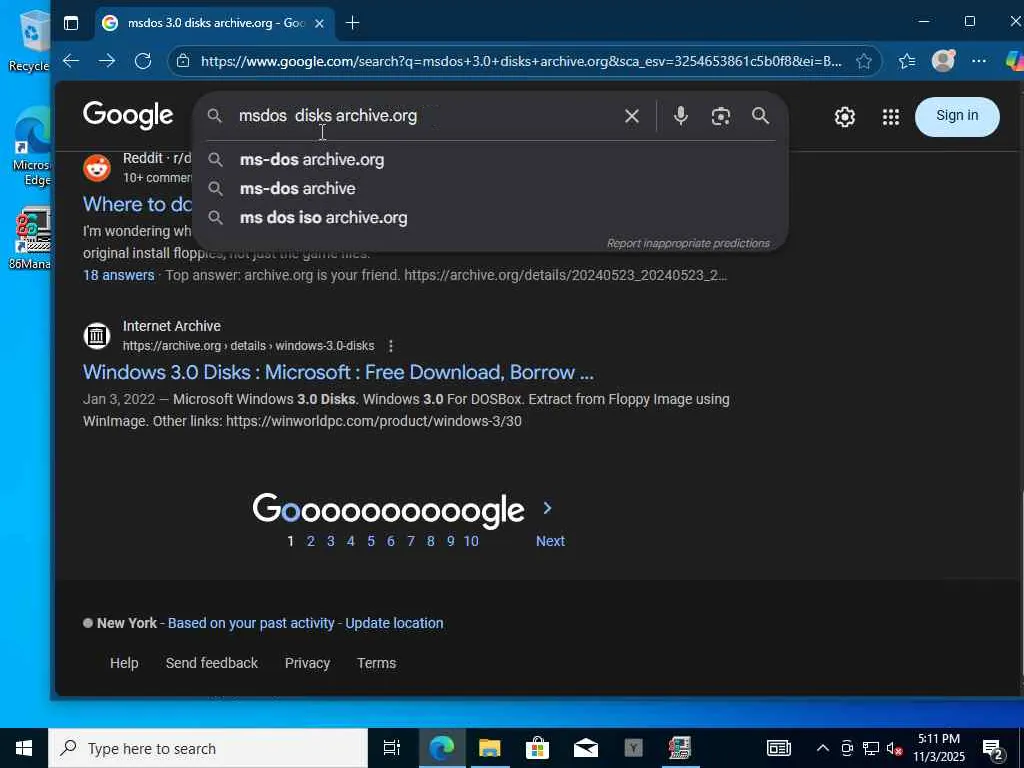Close the msdos 3.0 disks tab
Viewport: 1024px width, 768px height.
pyautogui.click(x=319, y=24)
